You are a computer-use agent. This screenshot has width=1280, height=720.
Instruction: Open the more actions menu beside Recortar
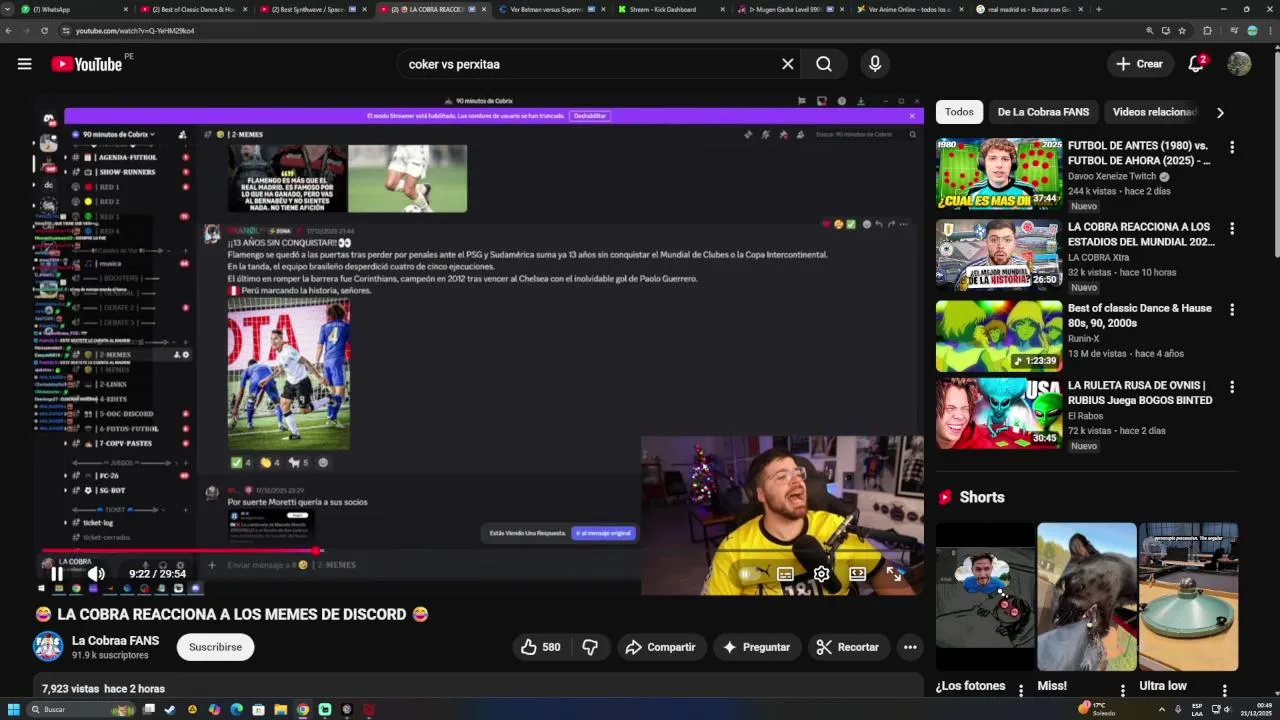tap(910, 647)
